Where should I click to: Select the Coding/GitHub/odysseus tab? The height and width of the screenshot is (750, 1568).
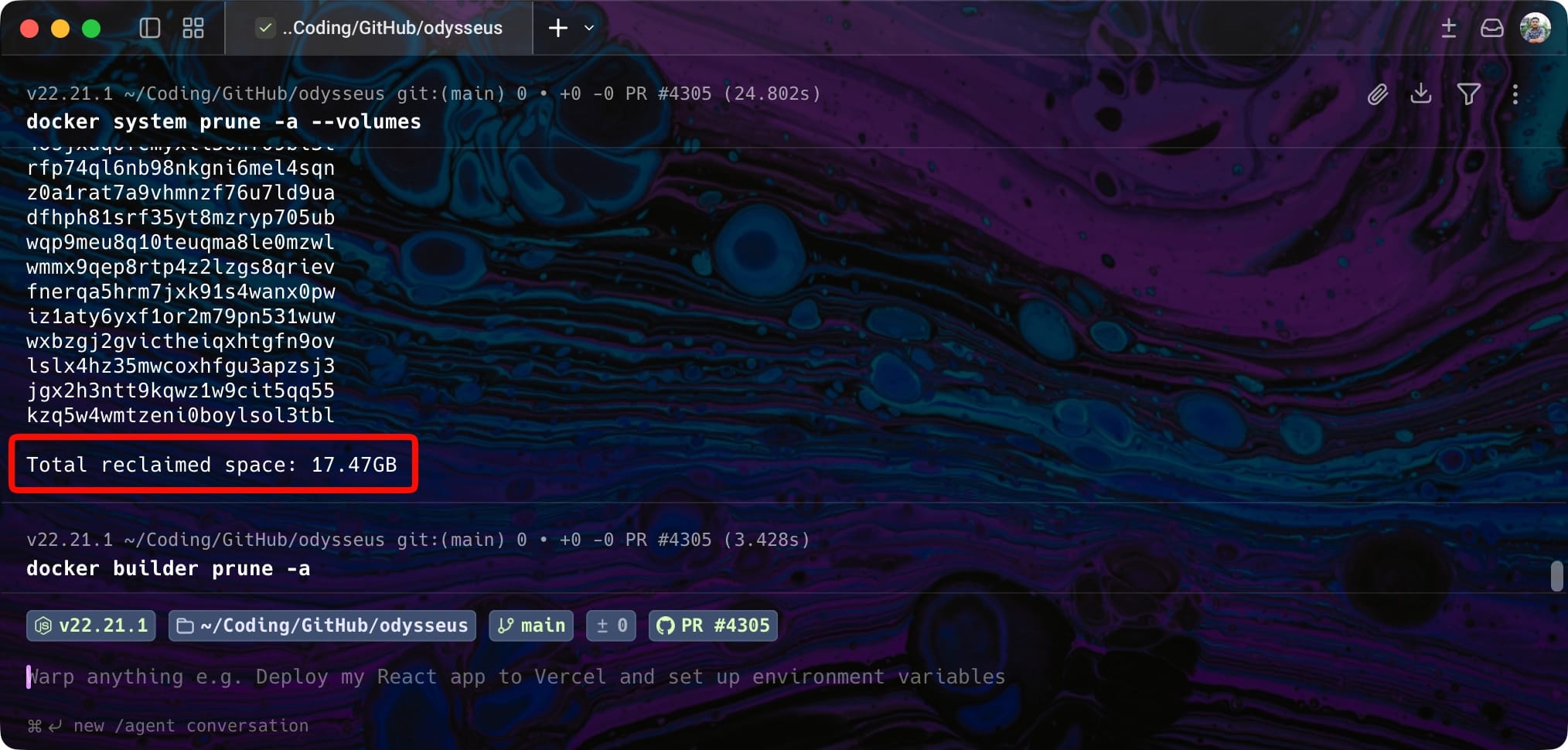(379, 28)
